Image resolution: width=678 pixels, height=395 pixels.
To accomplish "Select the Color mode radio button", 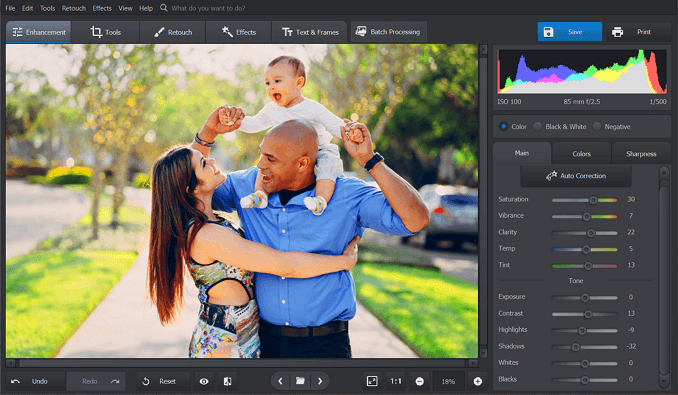I will [503, 127].
